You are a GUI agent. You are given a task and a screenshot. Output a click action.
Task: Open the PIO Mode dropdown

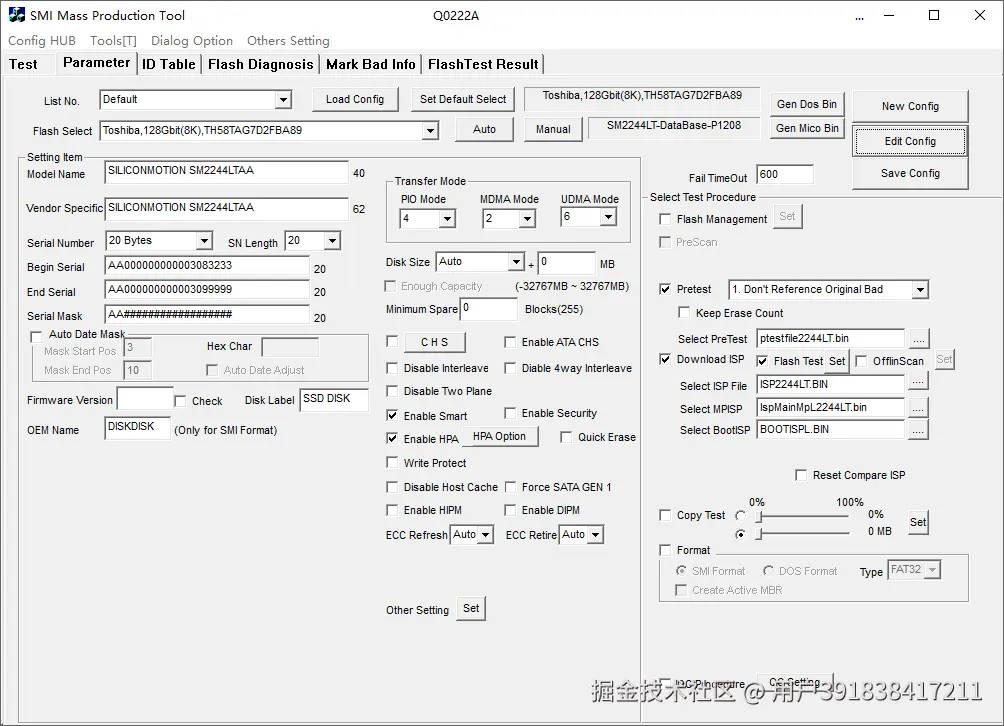click(x=447, y=219)
